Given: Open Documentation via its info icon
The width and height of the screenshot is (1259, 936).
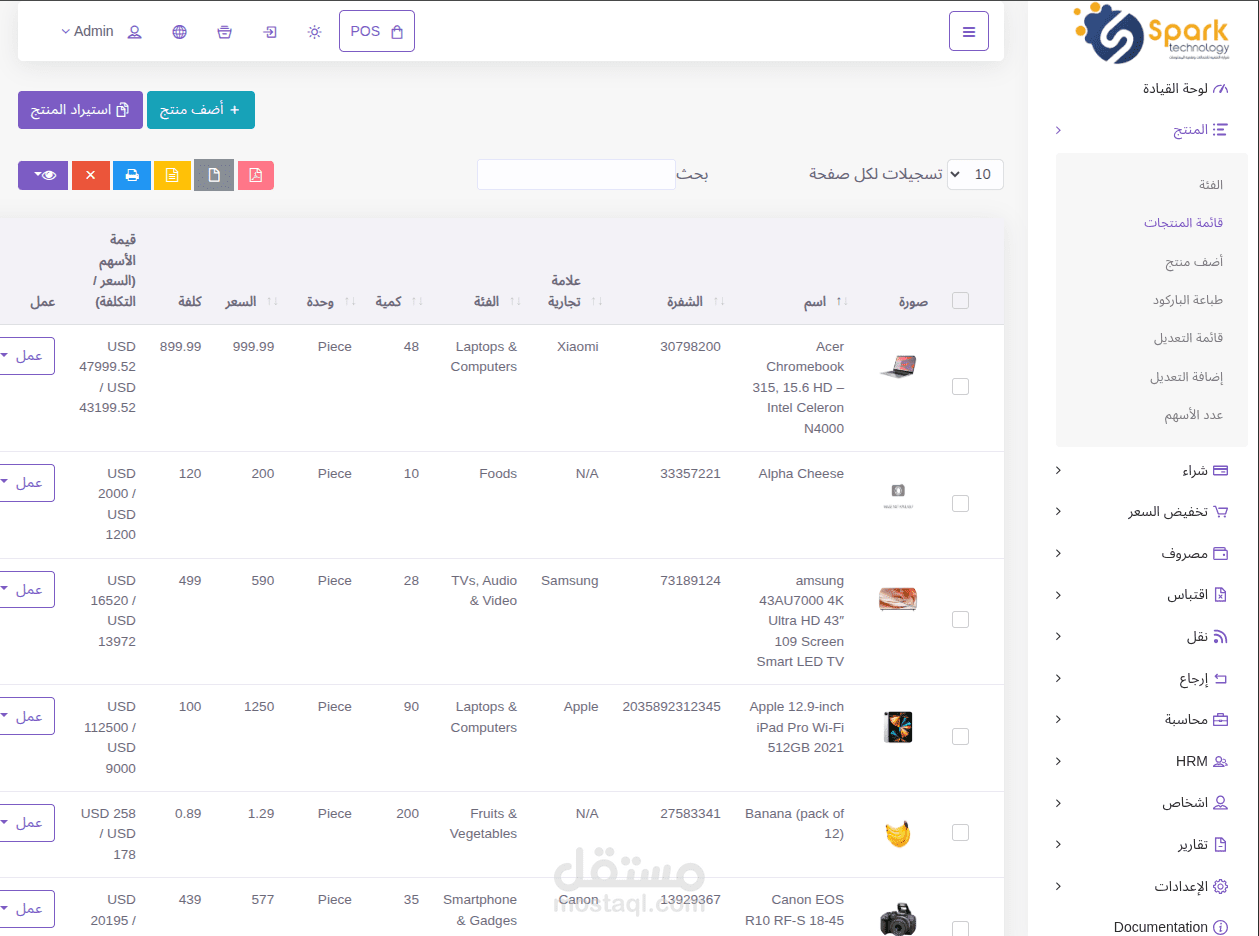Looking at the screenshot, I should point(1220,927).
